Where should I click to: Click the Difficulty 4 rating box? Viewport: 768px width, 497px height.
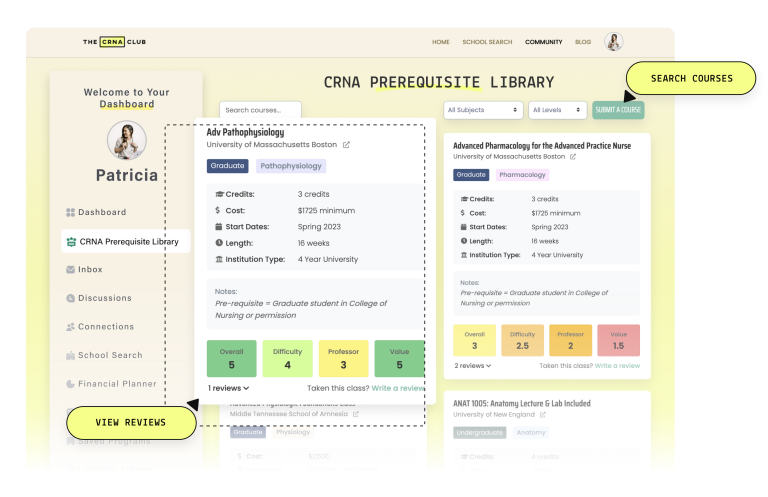pos(288,359)
